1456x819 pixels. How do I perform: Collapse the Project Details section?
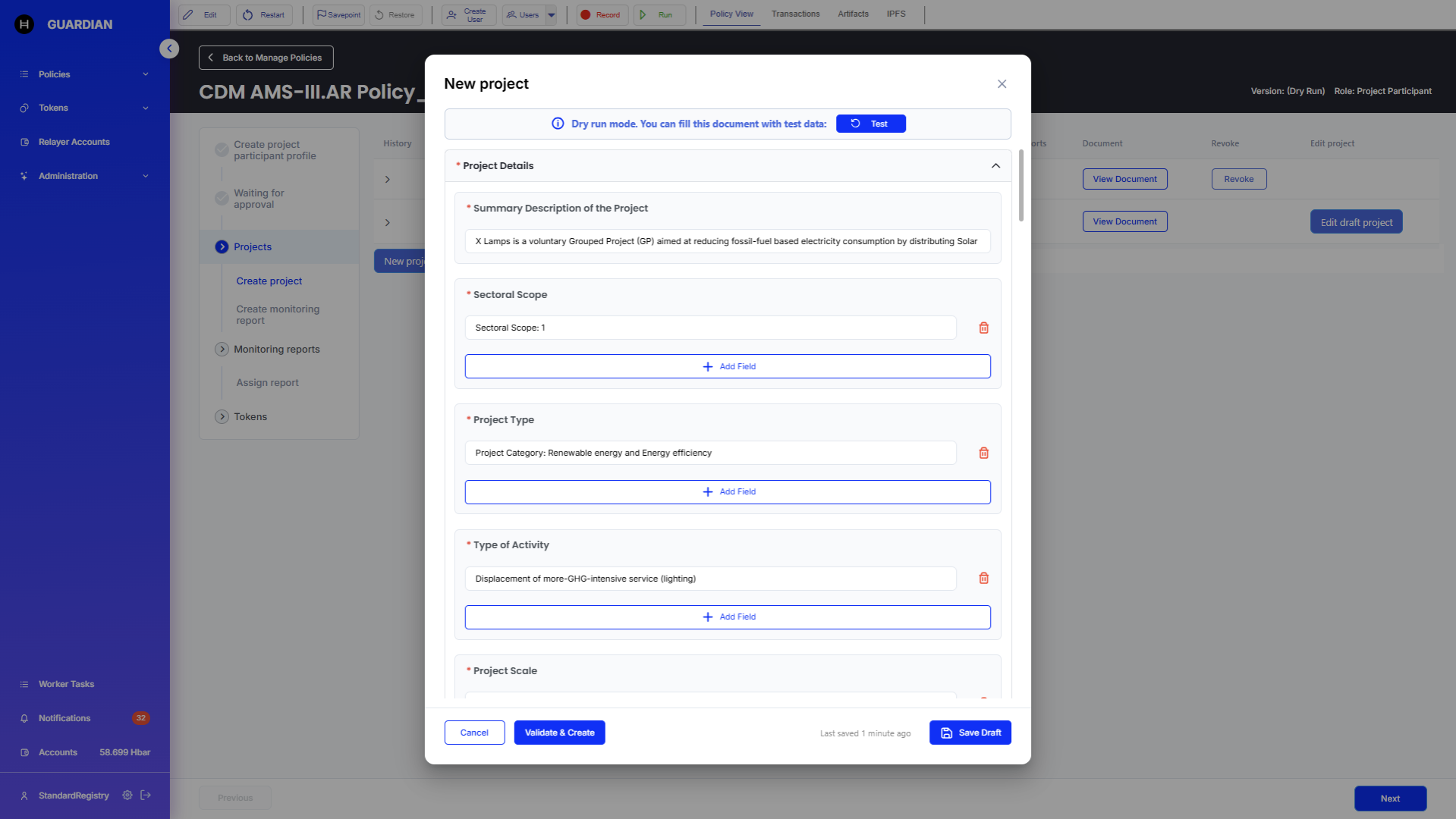pyautogui.click(x=995, y=165)
